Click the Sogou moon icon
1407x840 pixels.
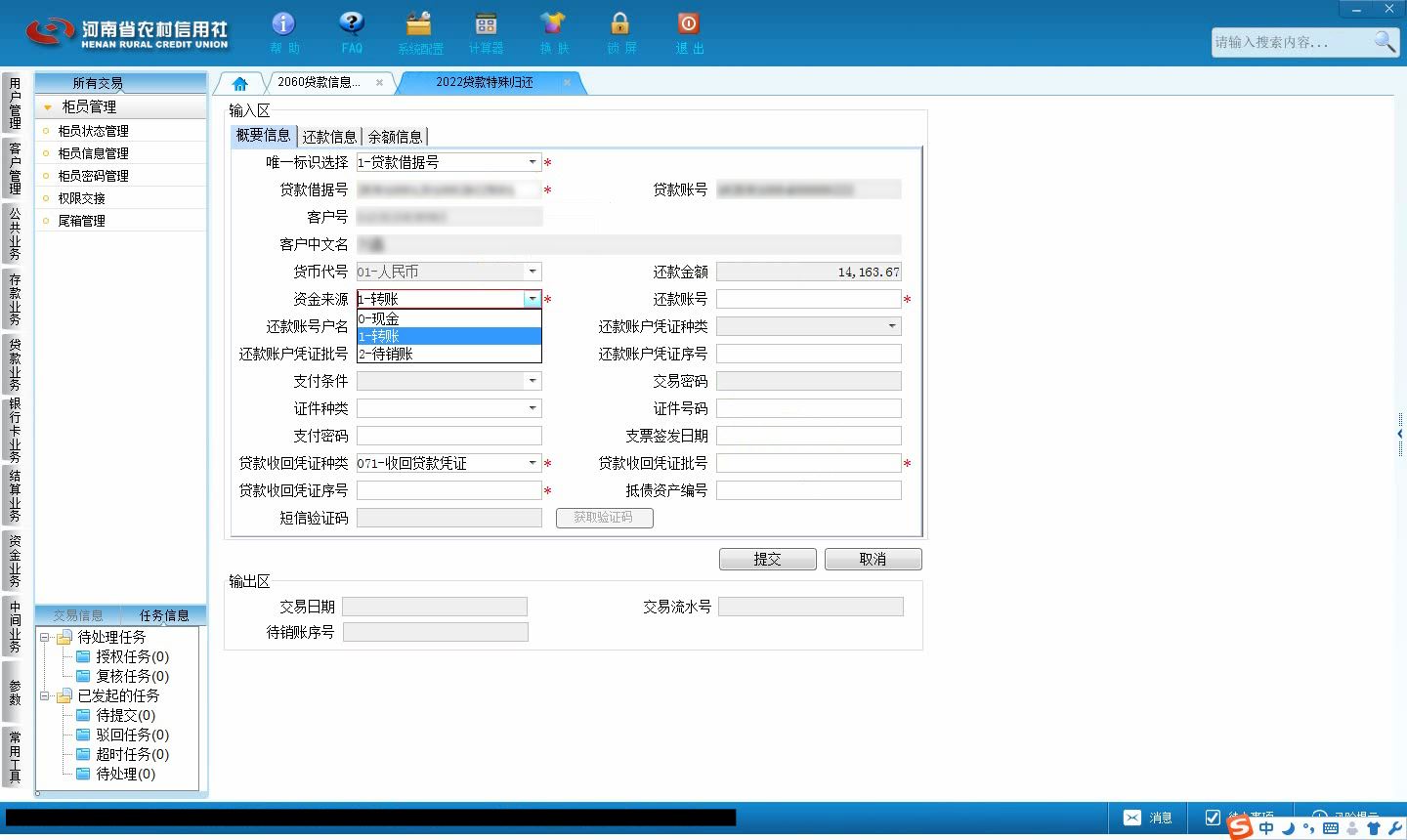[x=1288, y=828]
